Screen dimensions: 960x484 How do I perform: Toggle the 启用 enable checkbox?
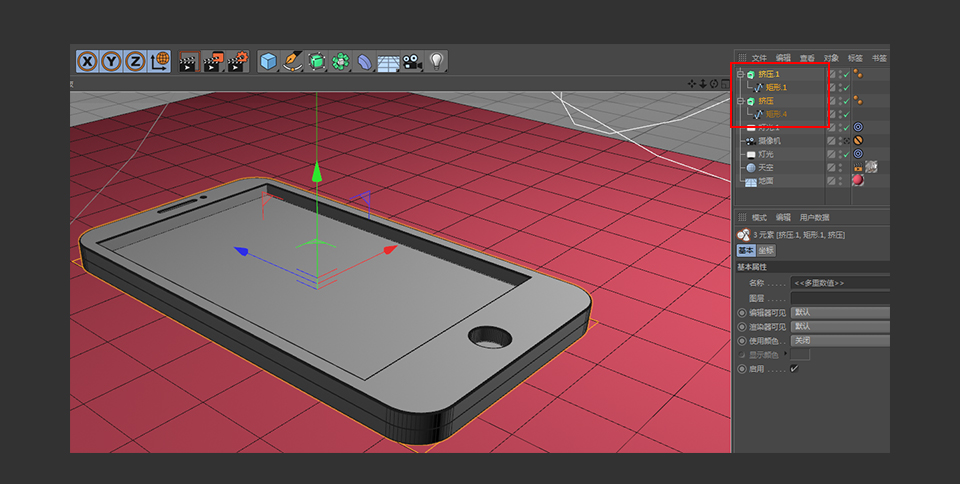794,369
